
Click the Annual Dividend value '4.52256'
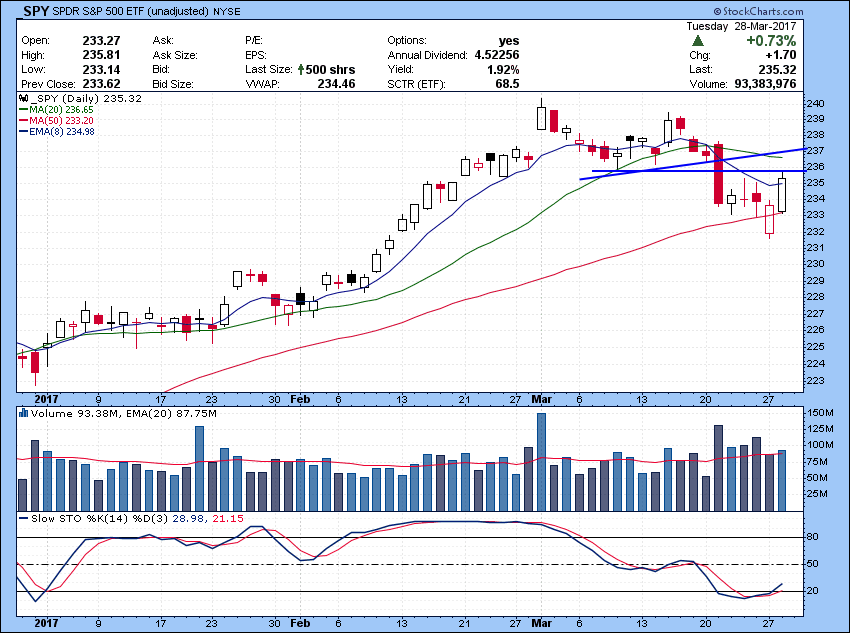[x=497, y=55]
